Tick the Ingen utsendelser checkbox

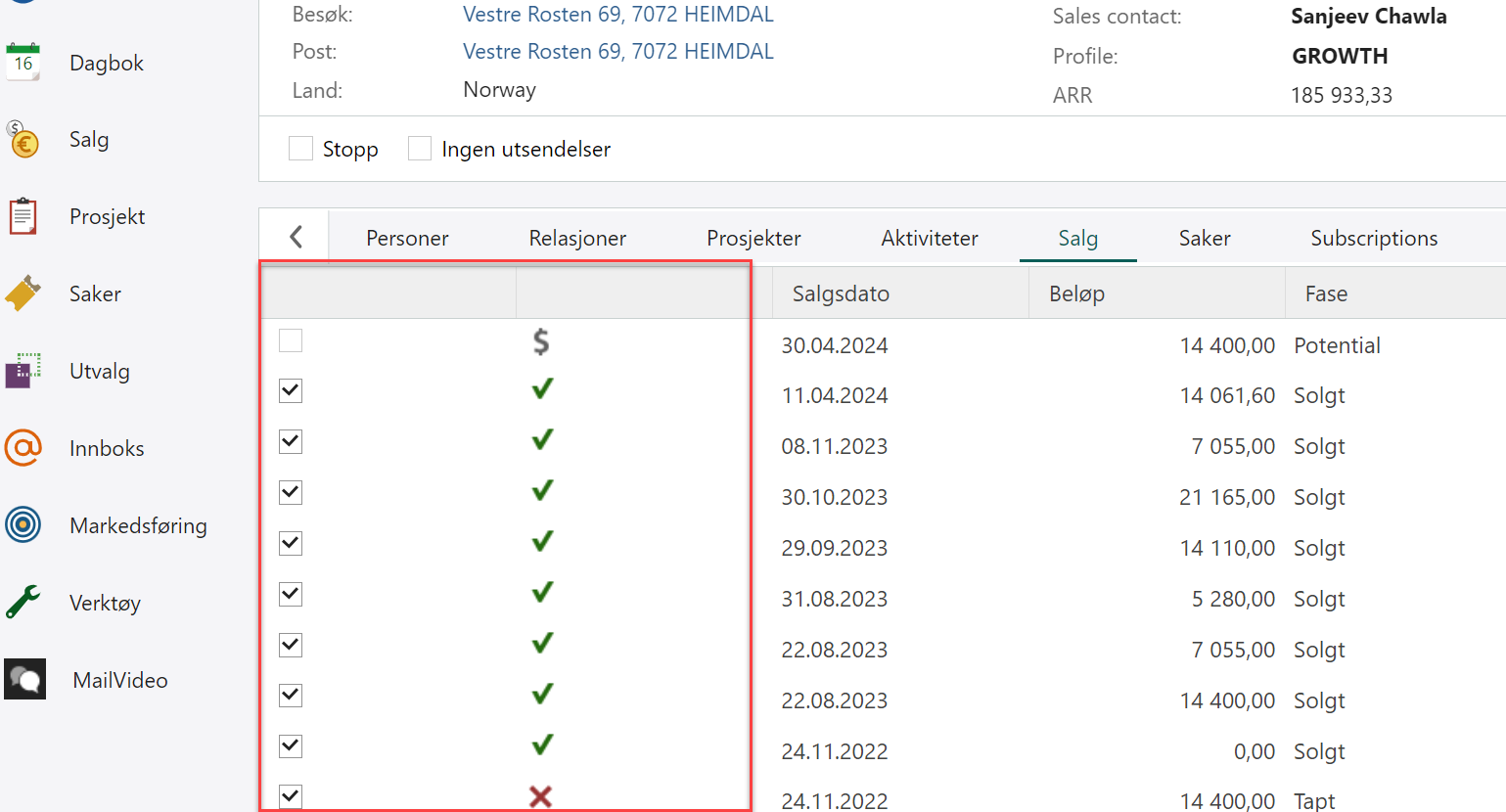pos(420,149)
